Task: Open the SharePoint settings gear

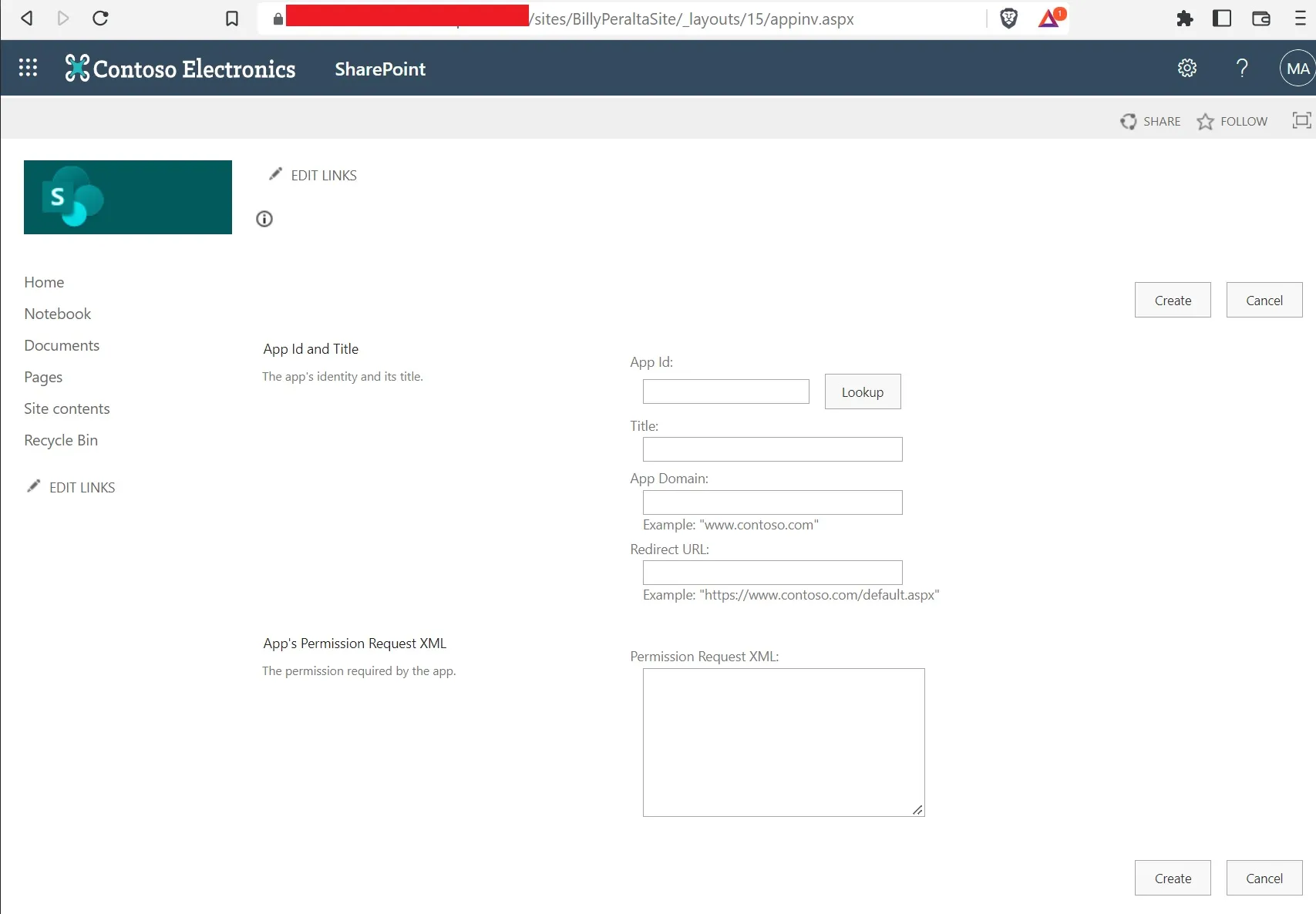Action: coord(1186,68)
